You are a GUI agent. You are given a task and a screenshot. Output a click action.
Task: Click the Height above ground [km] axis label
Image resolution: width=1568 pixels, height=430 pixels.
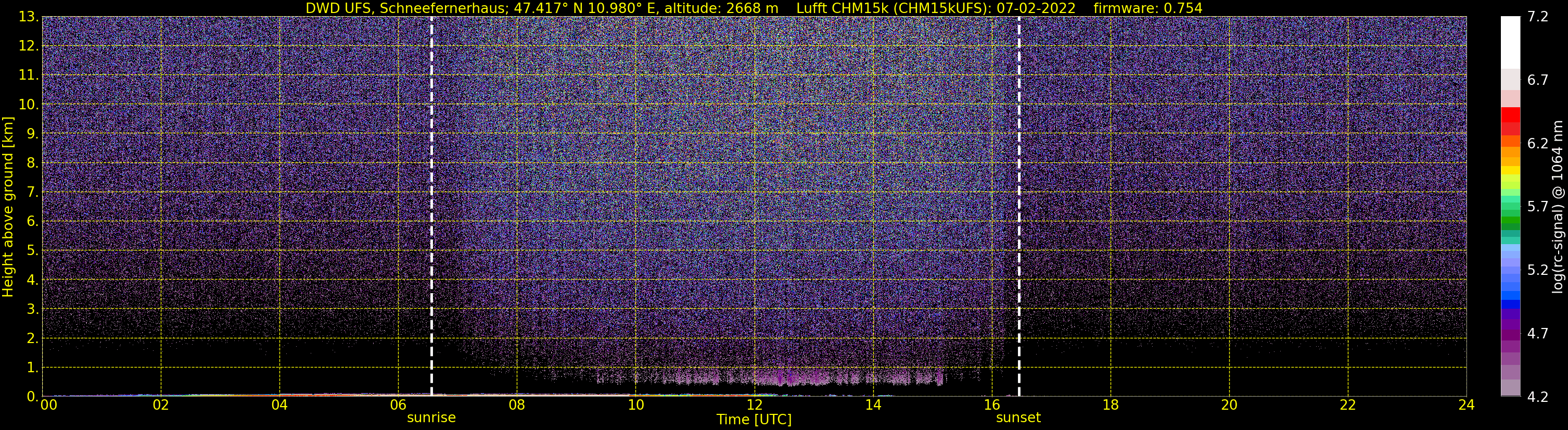pyautogui.click(x=8, y=207)
